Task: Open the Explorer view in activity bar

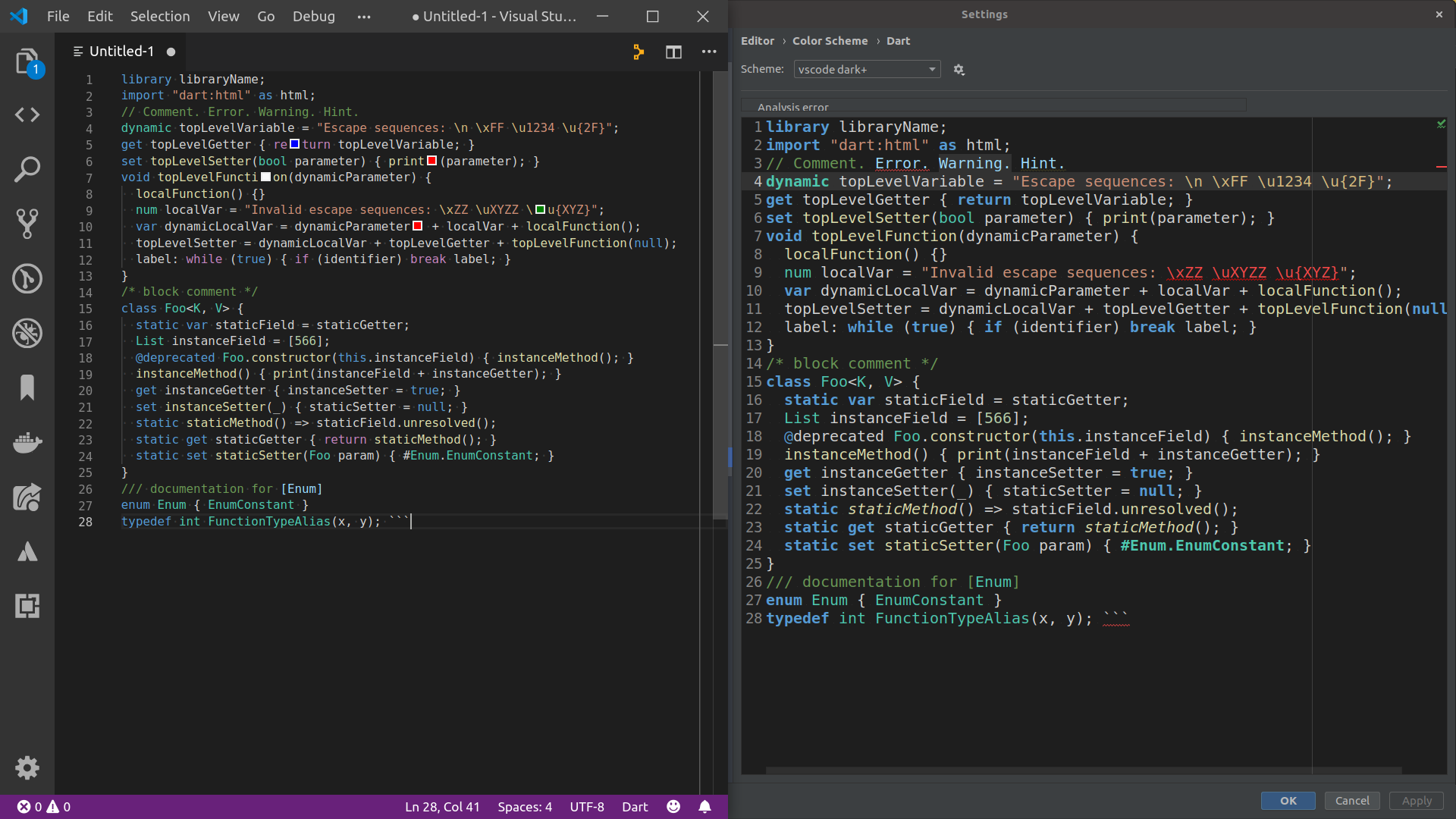Action: tap(27, 61)
